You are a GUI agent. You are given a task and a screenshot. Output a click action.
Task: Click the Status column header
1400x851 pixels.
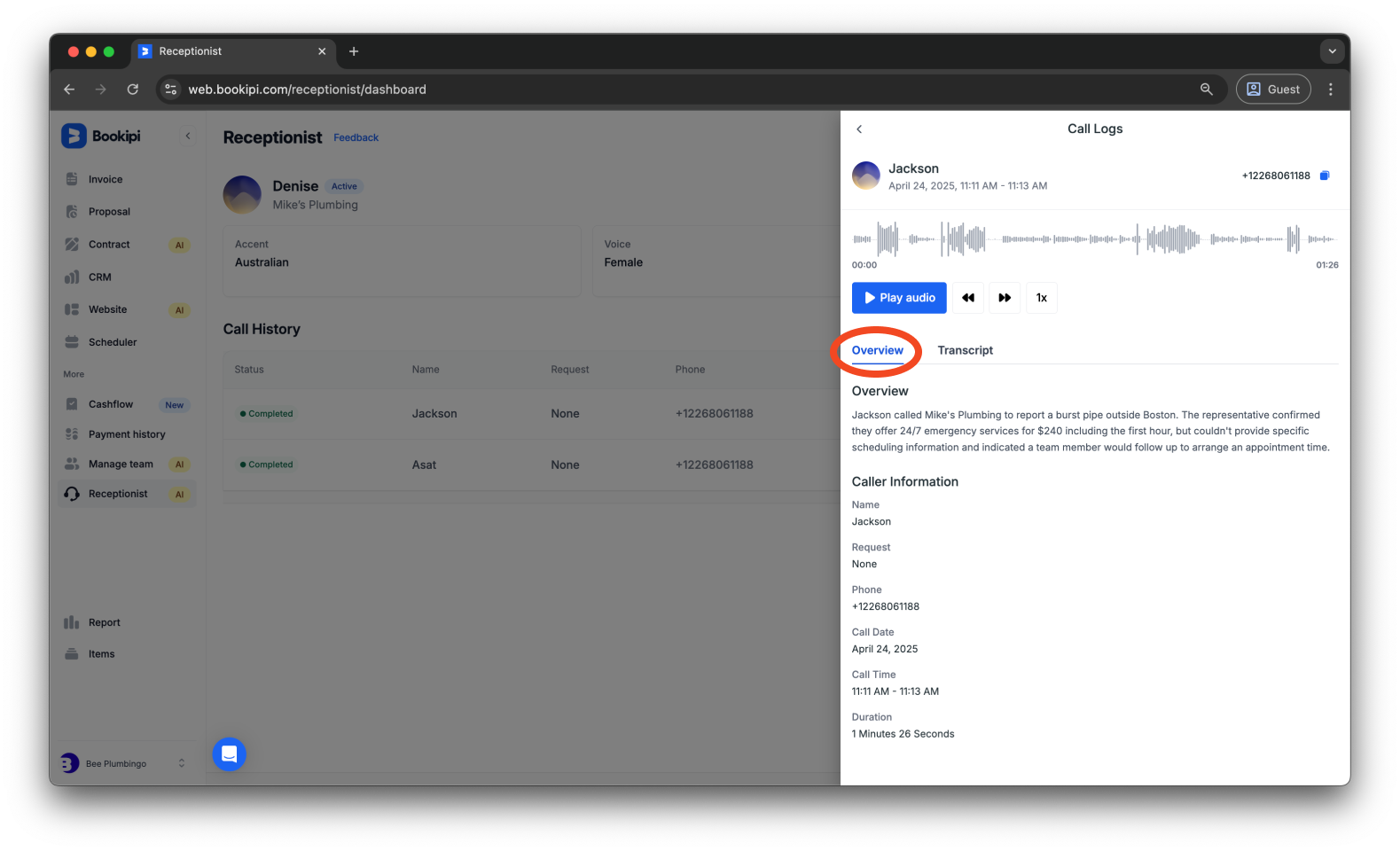(249, 370)
